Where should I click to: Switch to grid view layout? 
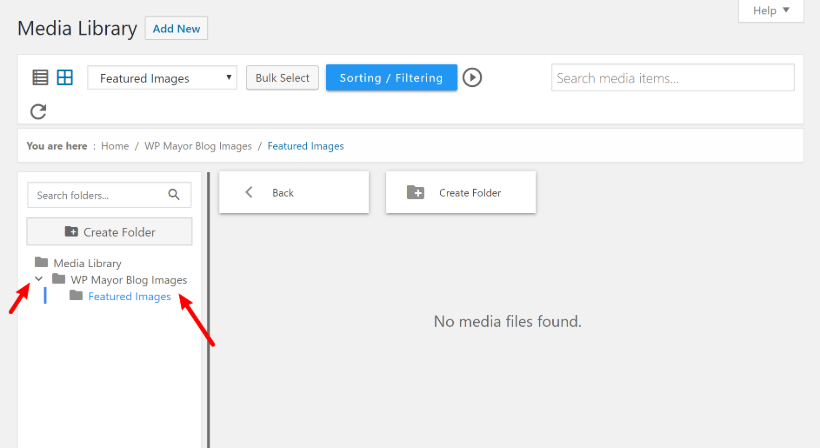(x=65, y=77)
